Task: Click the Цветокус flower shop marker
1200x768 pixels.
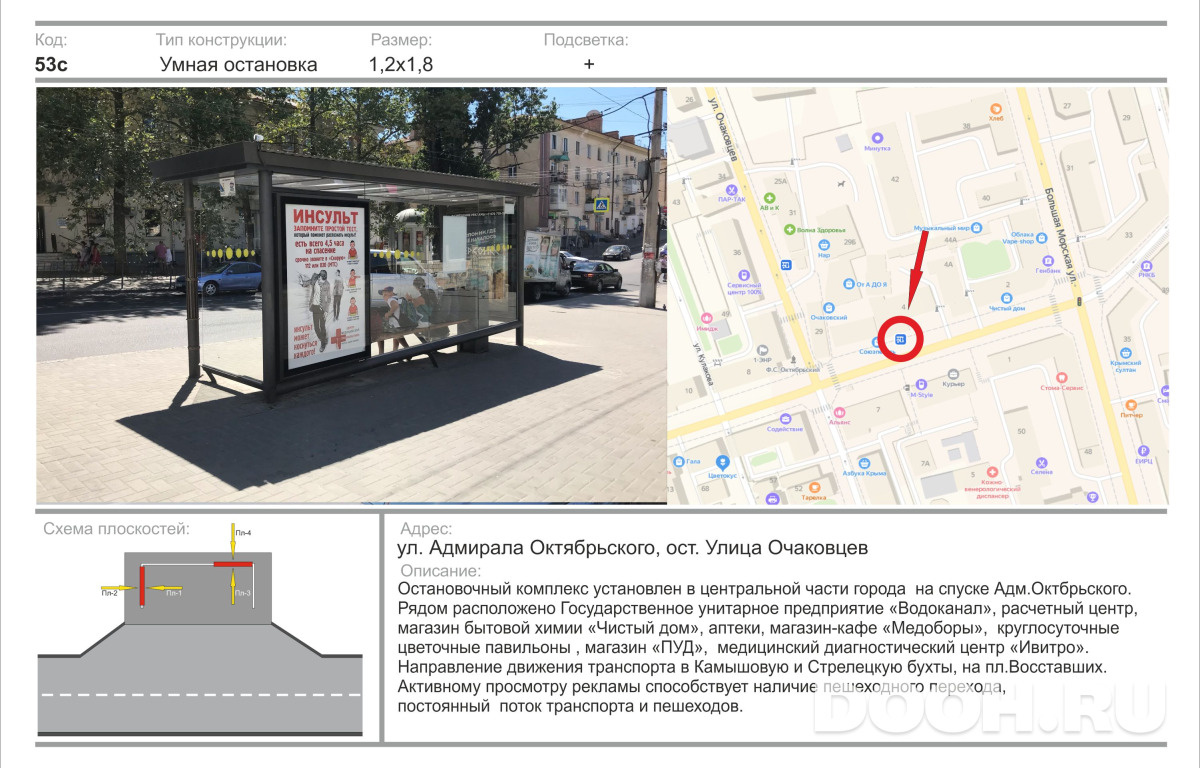Action: (722, 463)
